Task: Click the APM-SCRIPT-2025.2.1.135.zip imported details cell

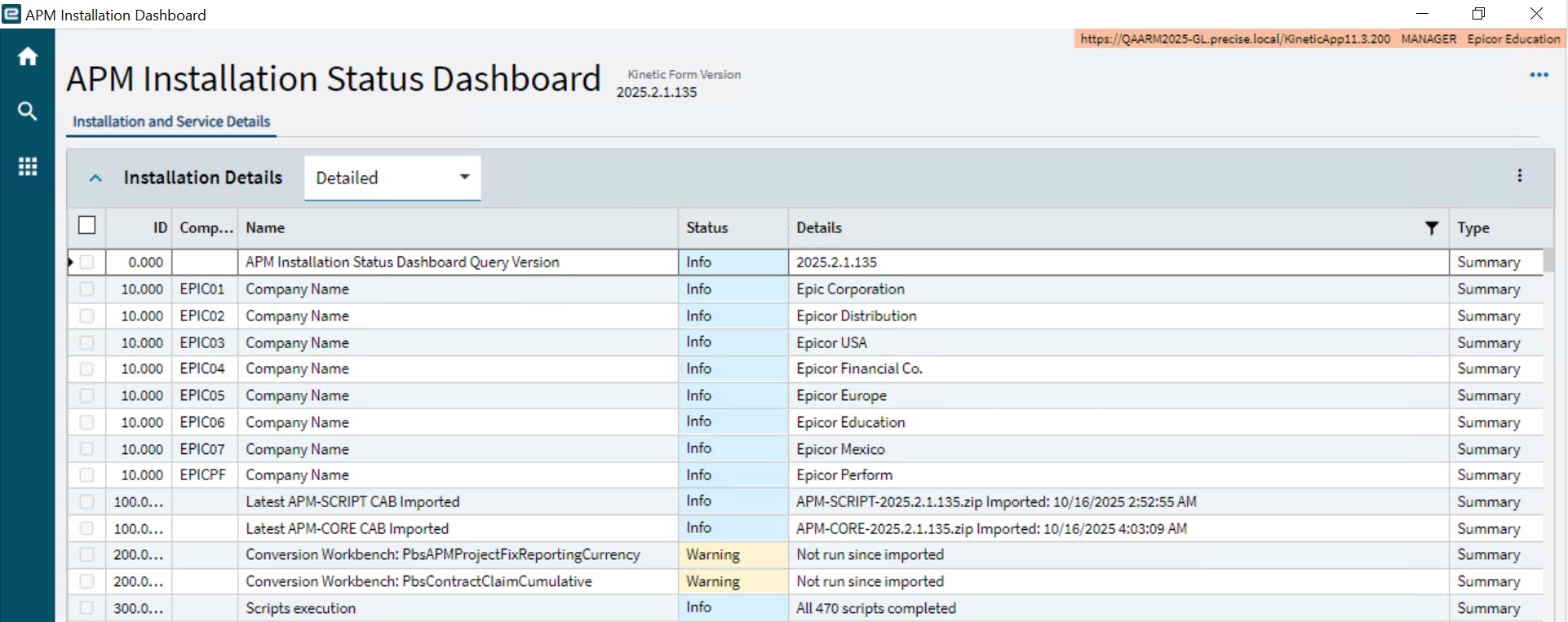Action: click(x=1118, y=502)
